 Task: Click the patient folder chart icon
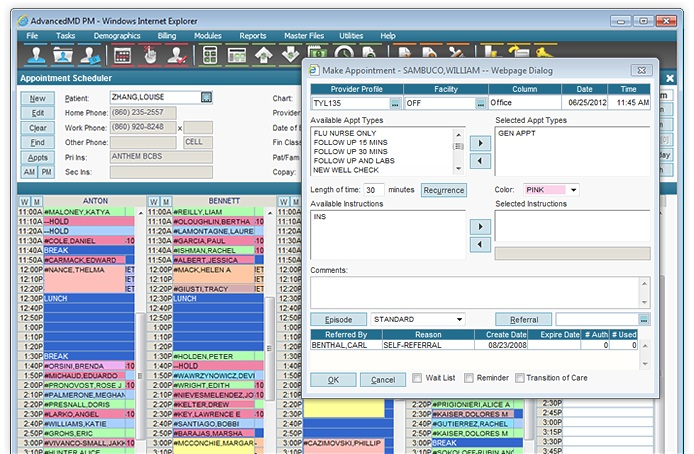tap(63, 55)
